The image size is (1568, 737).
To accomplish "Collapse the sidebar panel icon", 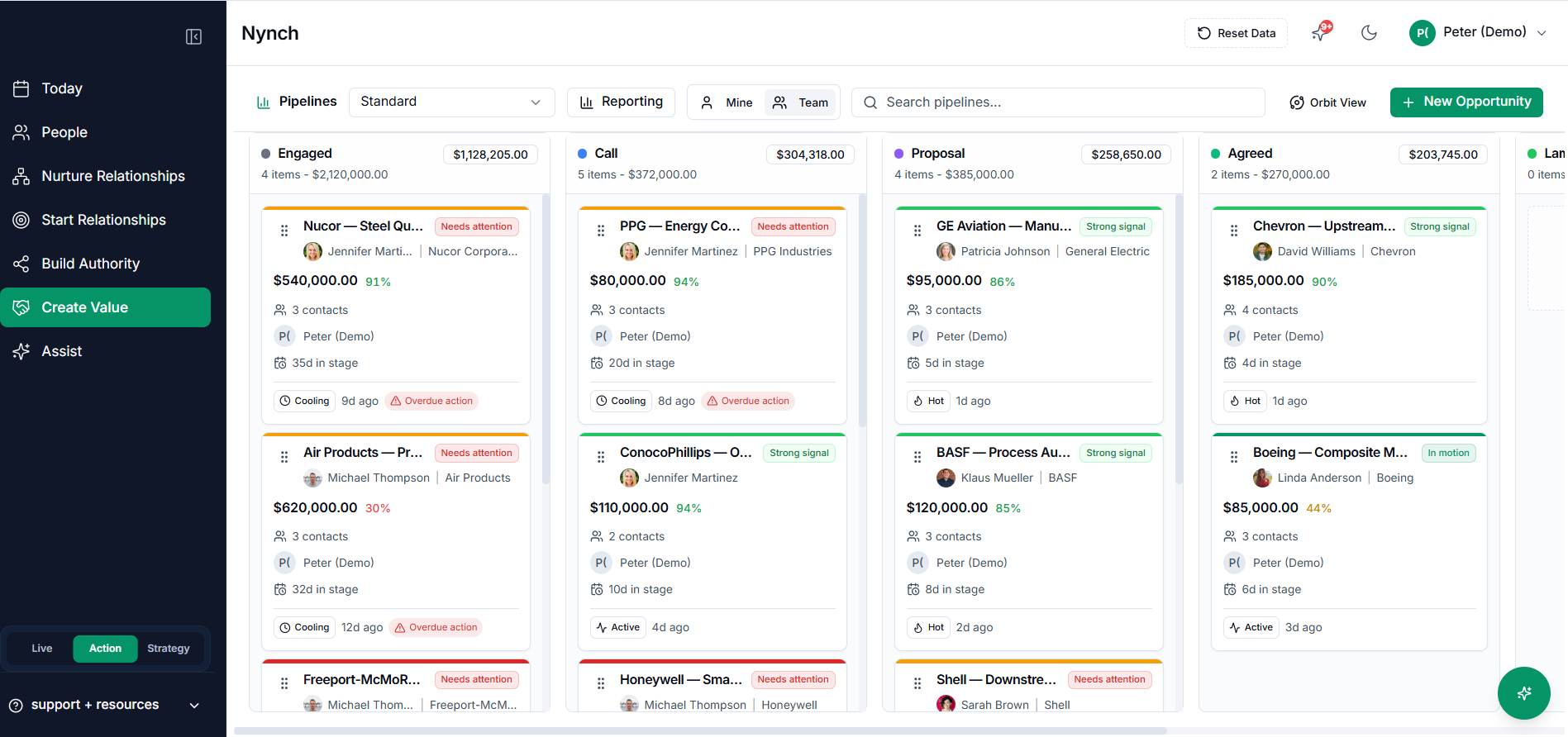I will pos(193,36).
